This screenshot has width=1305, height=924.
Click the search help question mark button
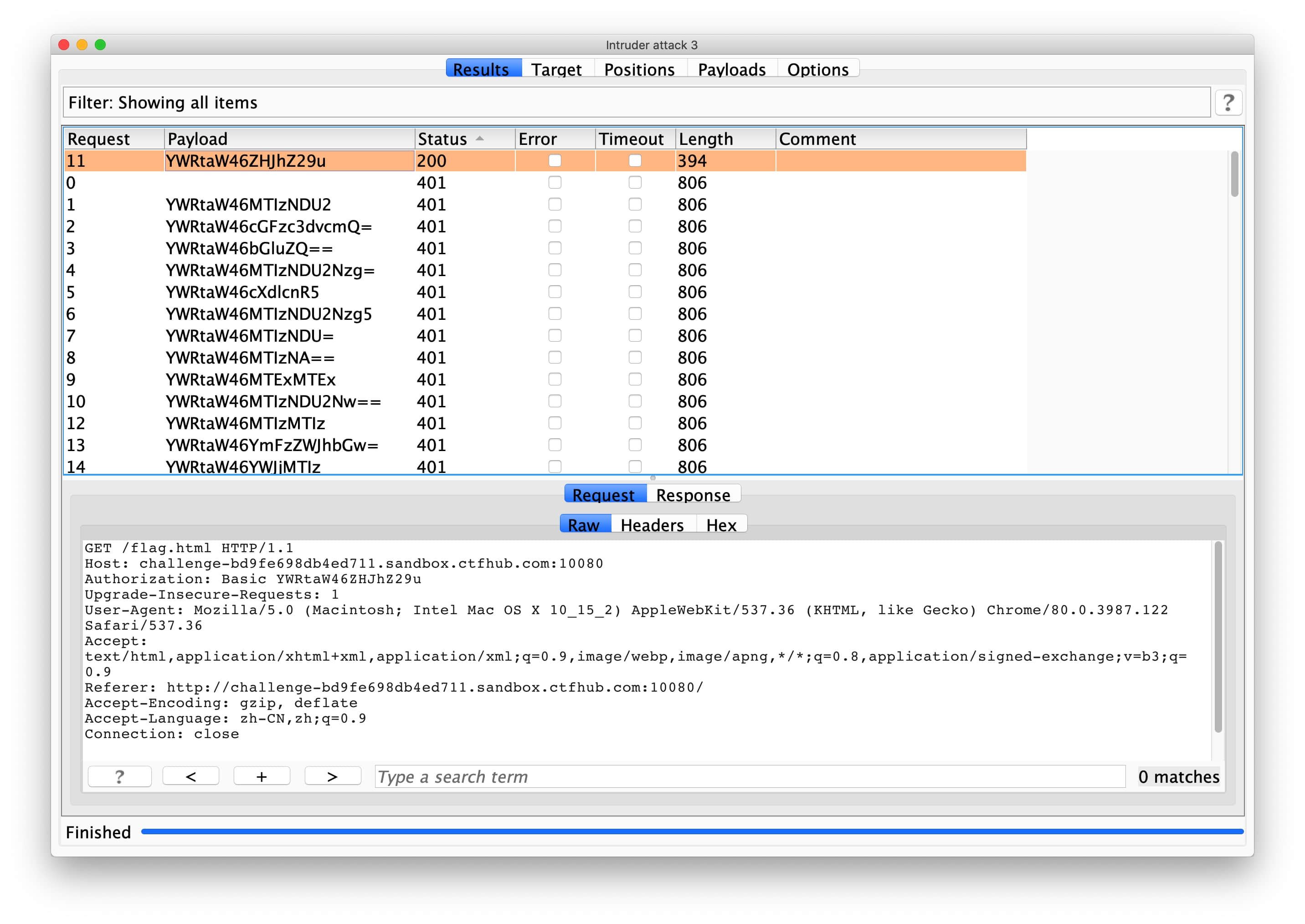119,776
